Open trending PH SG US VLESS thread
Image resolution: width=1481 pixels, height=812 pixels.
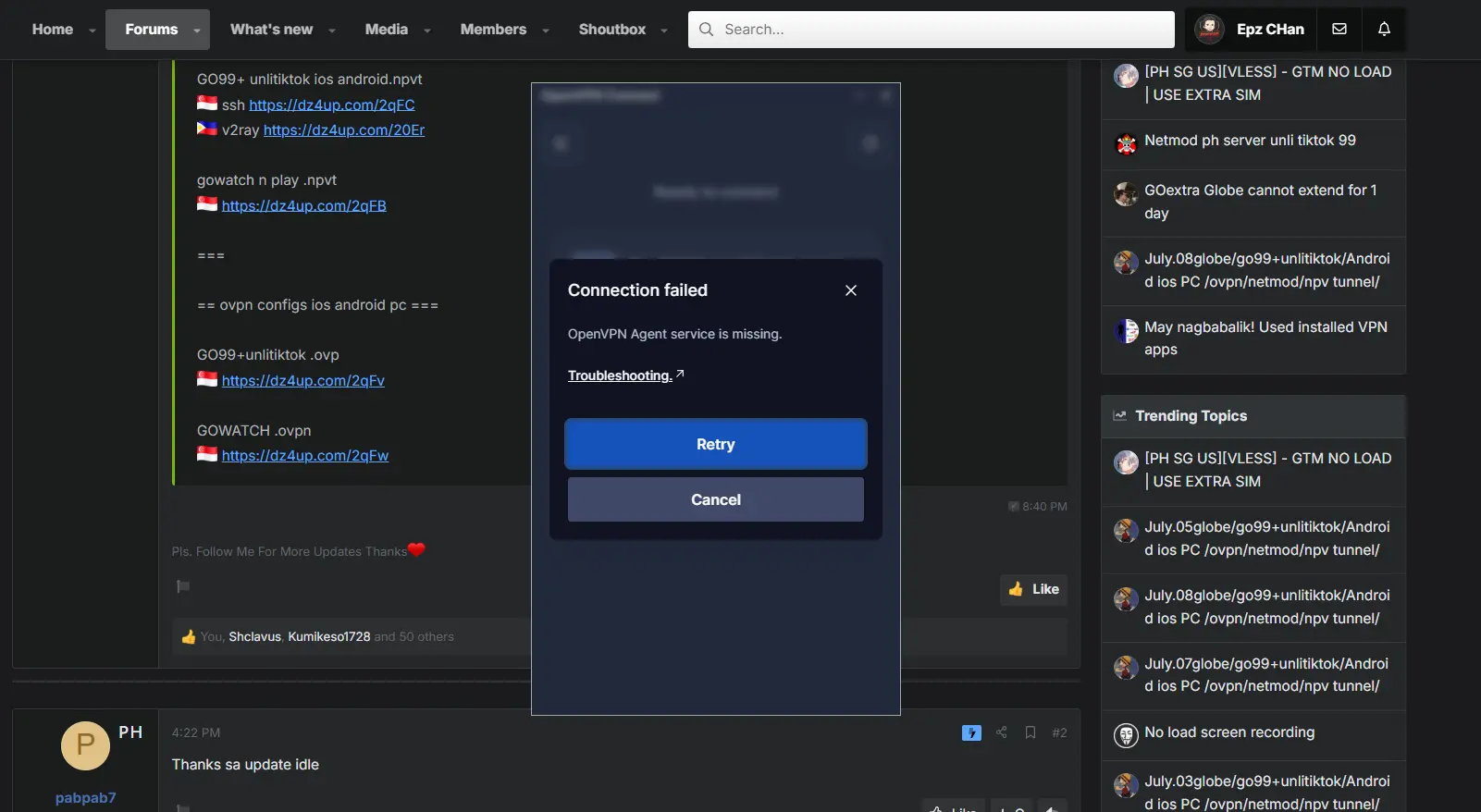[x=1268, y=470]
